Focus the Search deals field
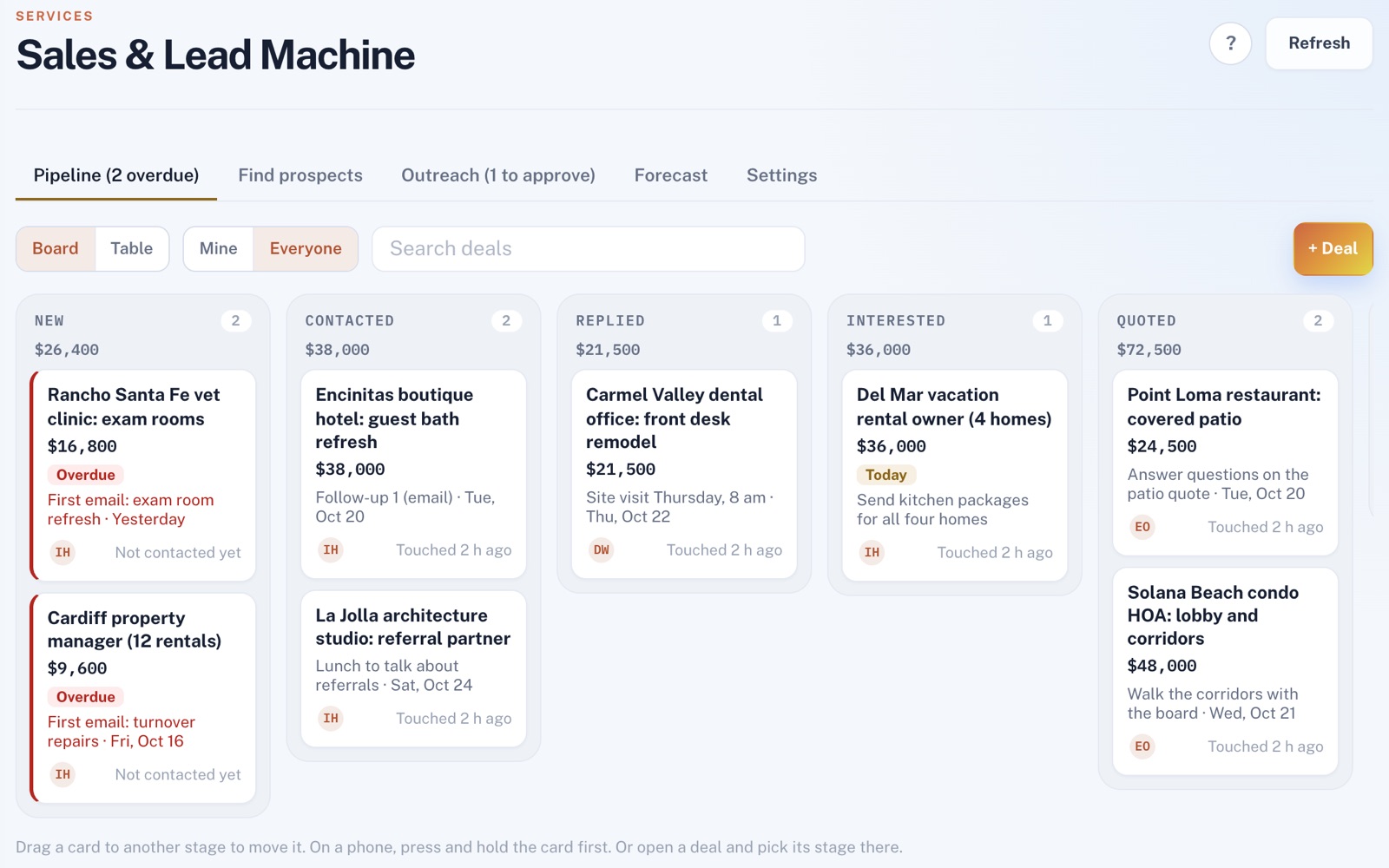 pos(589,249)
